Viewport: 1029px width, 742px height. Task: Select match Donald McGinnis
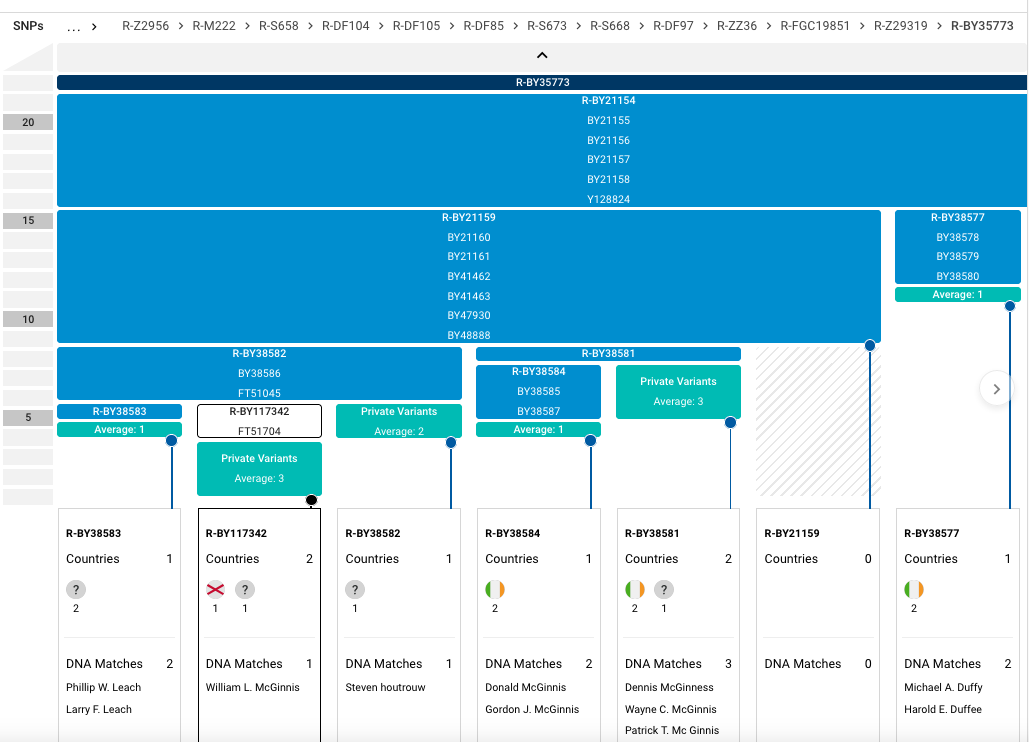526,688
